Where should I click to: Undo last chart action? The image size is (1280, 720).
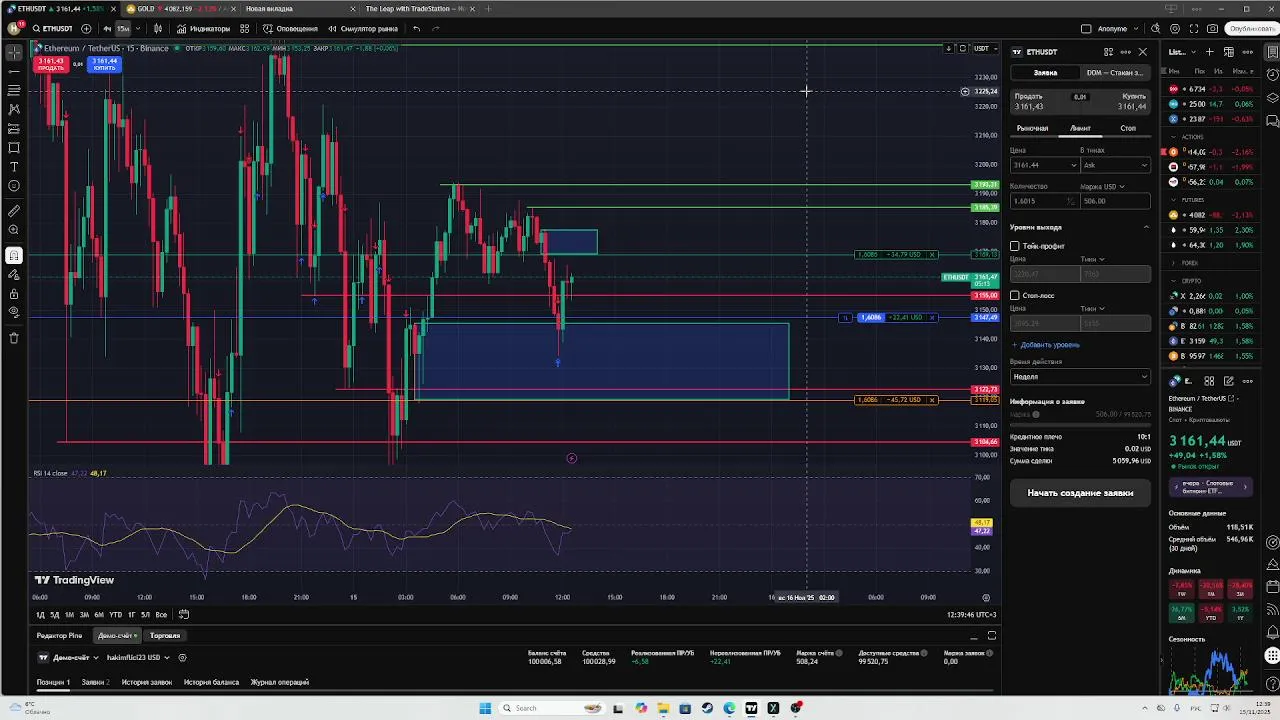pos(416,29)
